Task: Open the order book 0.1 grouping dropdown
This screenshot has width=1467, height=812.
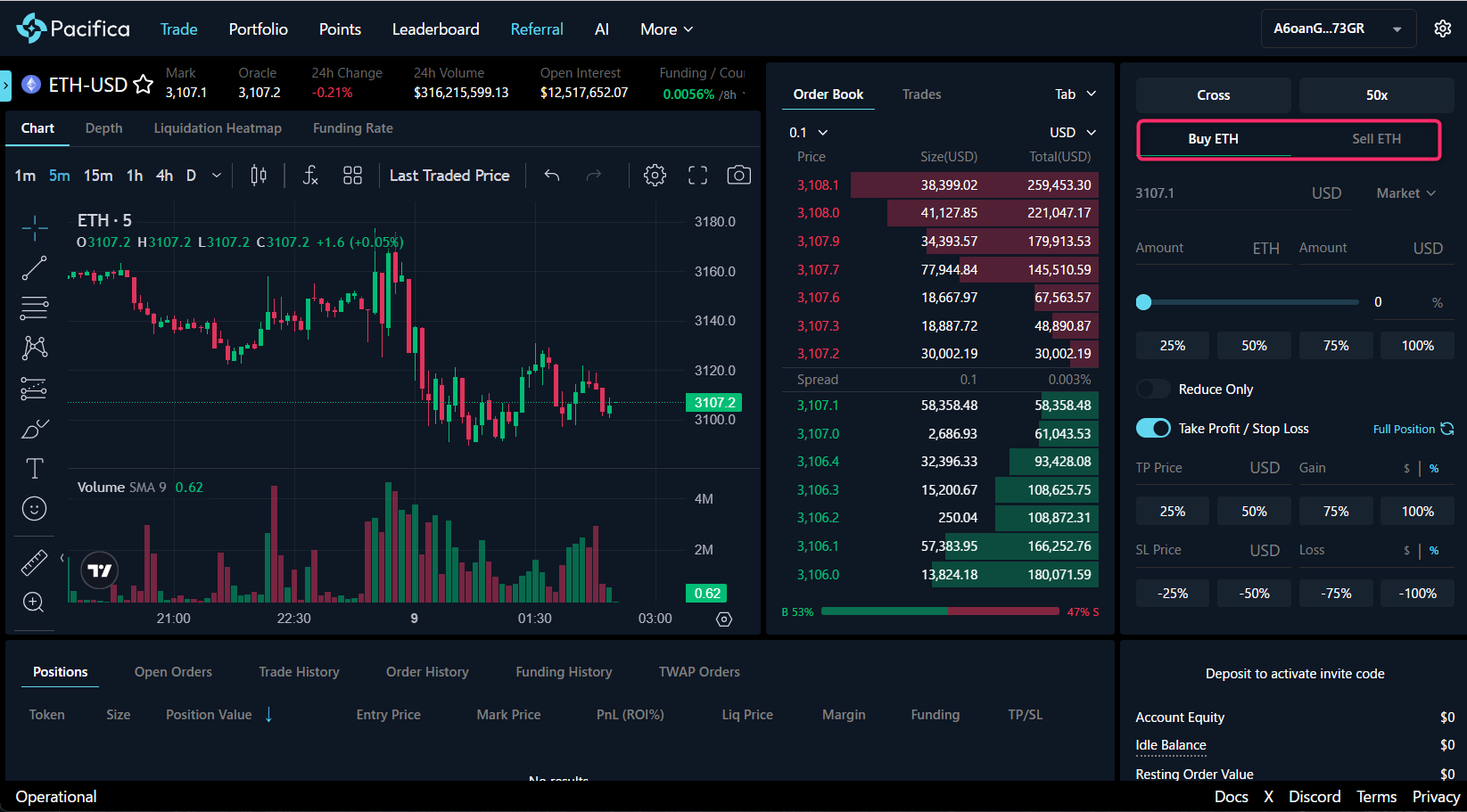Action: coord(808,133)
